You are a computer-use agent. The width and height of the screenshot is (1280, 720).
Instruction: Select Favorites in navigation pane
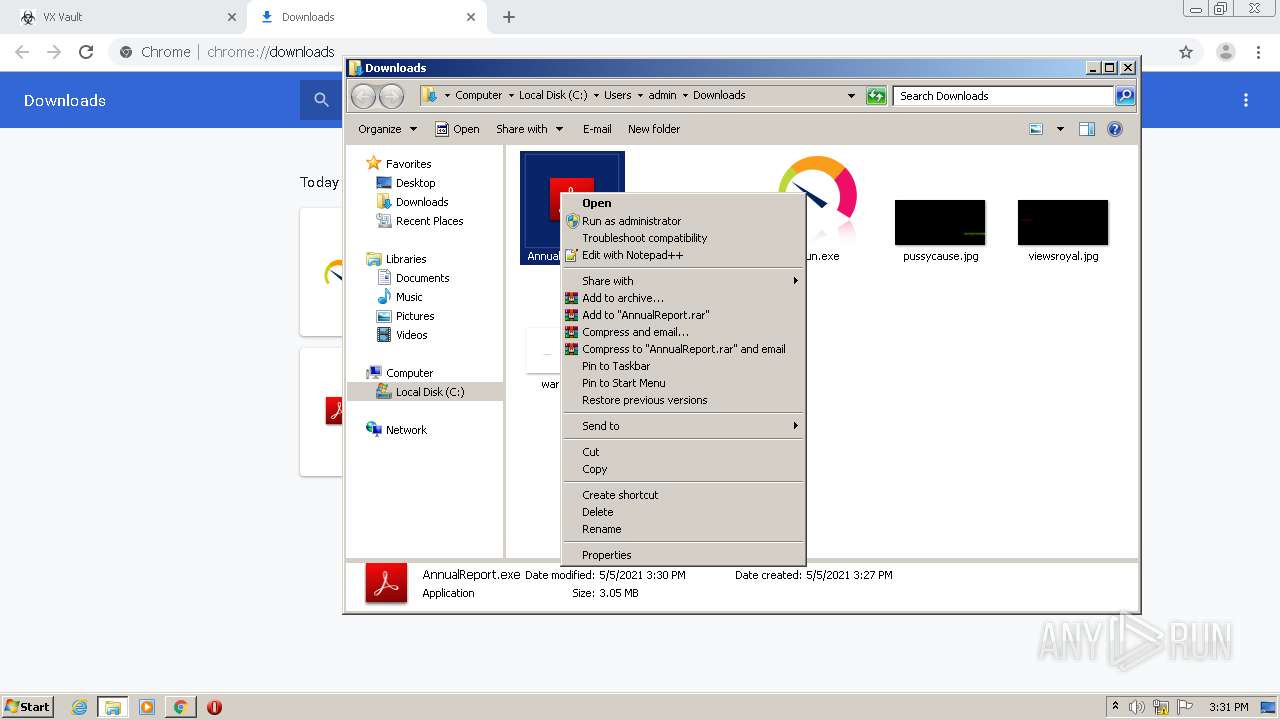(399, 164)
